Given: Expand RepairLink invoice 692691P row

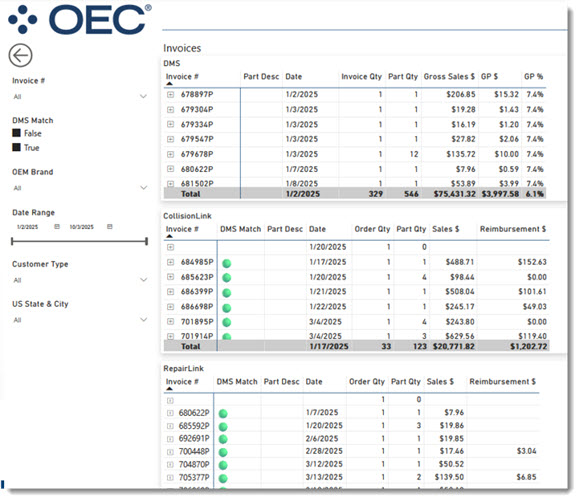Looking at the screenshot, I should 170,439.
